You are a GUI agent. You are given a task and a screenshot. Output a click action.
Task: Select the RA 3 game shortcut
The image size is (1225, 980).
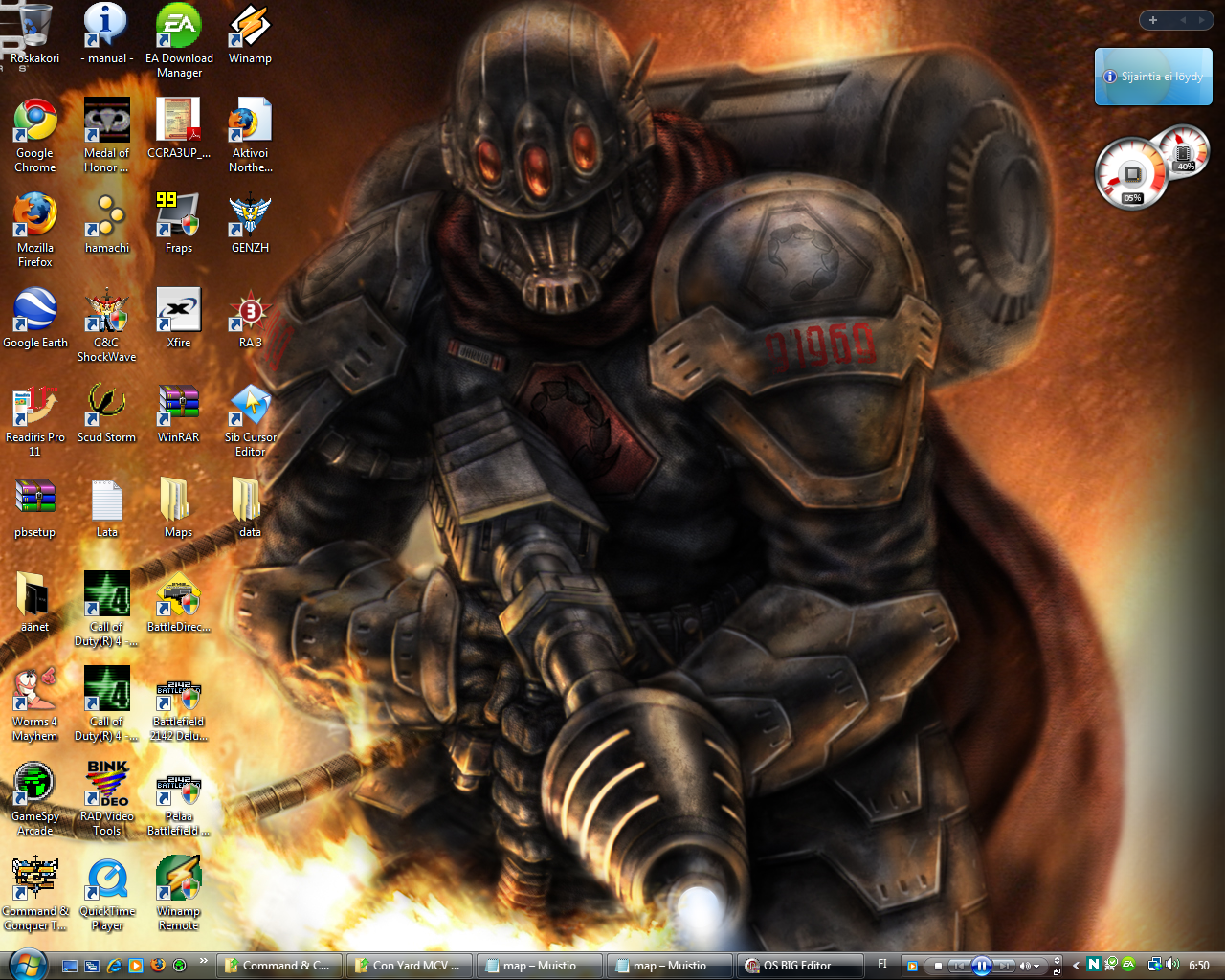pyautogui.click(x=250, y=312)
